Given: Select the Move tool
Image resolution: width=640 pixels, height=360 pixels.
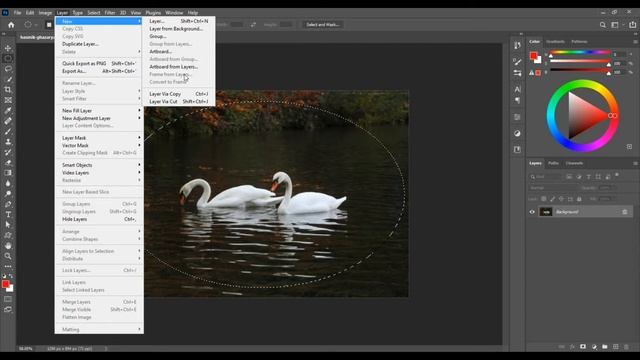Looking at the screenshot, I should click(x=8, y=48).
